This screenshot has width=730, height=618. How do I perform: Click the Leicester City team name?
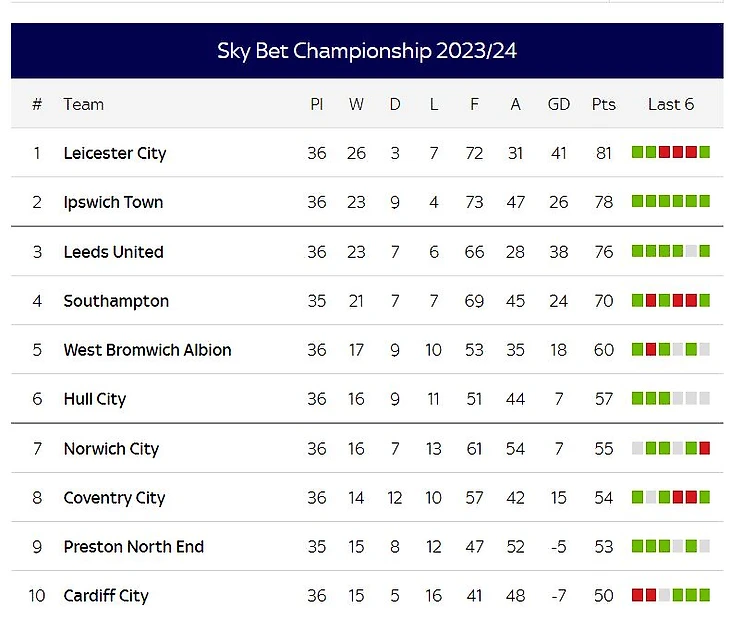(114, 153)
